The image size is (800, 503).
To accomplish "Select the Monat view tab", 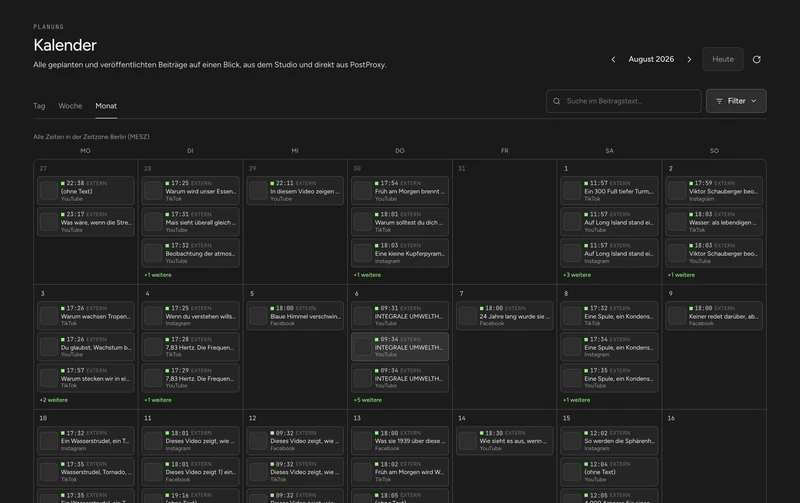I will pyautogui.click(x=106, y=106).
